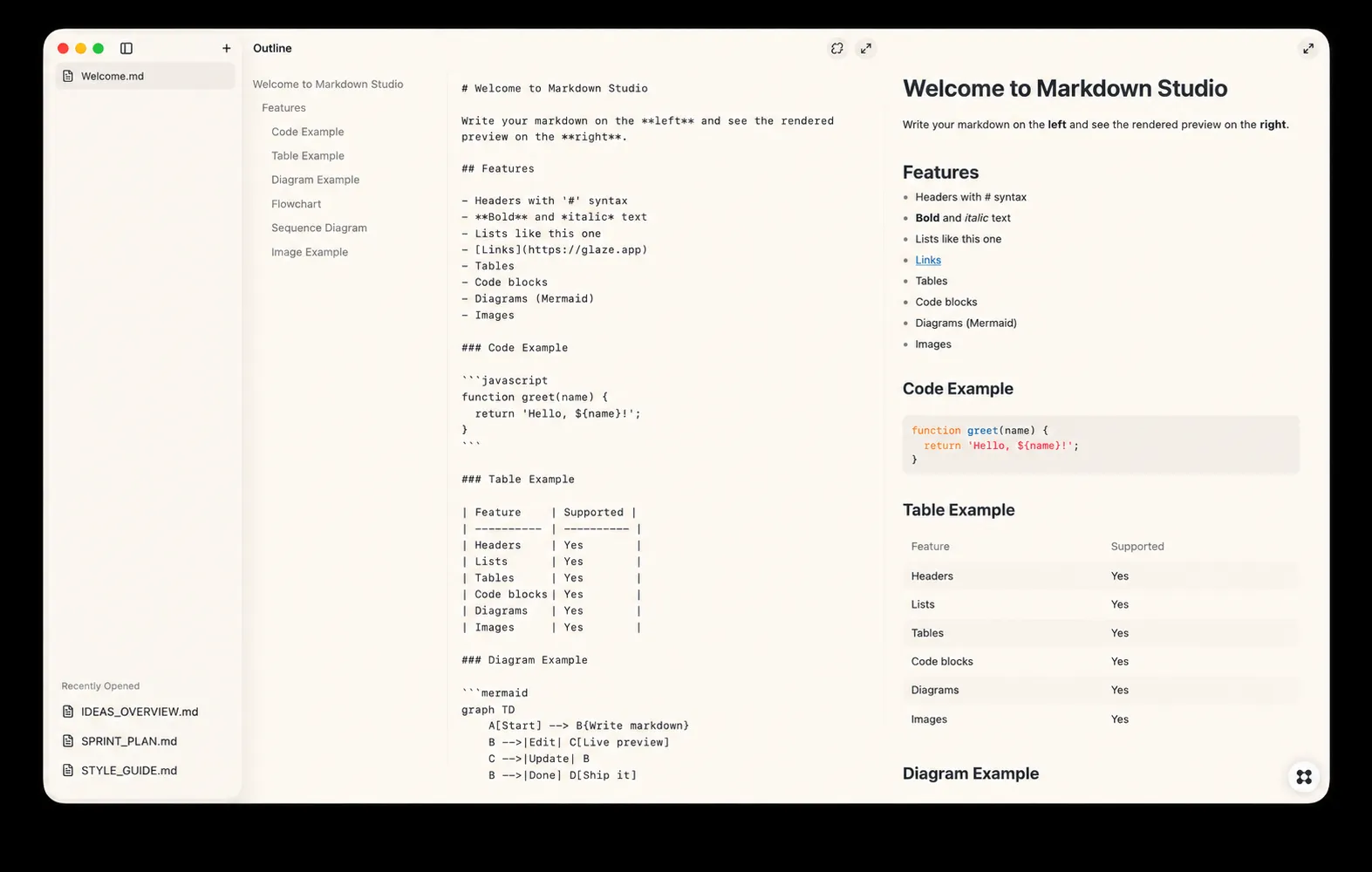Screen dimensions: 1372x872
Task: Click the Features heading in the preview
Action: 940,173
